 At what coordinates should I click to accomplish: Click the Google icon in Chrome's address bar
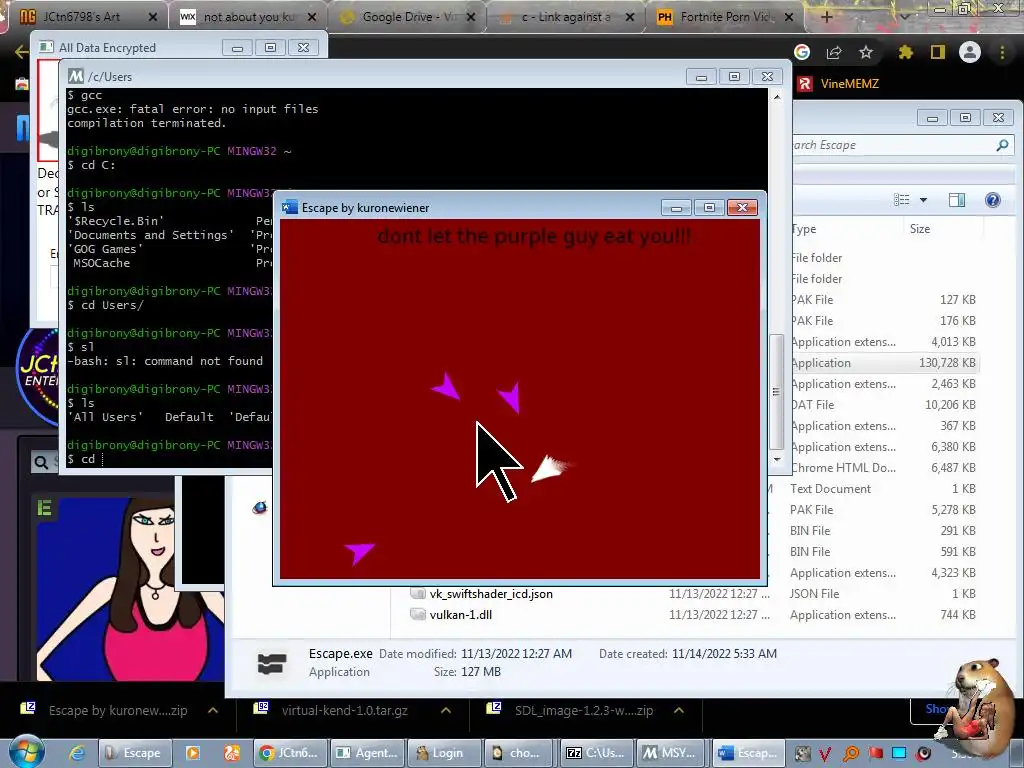(x=802, y=52)
